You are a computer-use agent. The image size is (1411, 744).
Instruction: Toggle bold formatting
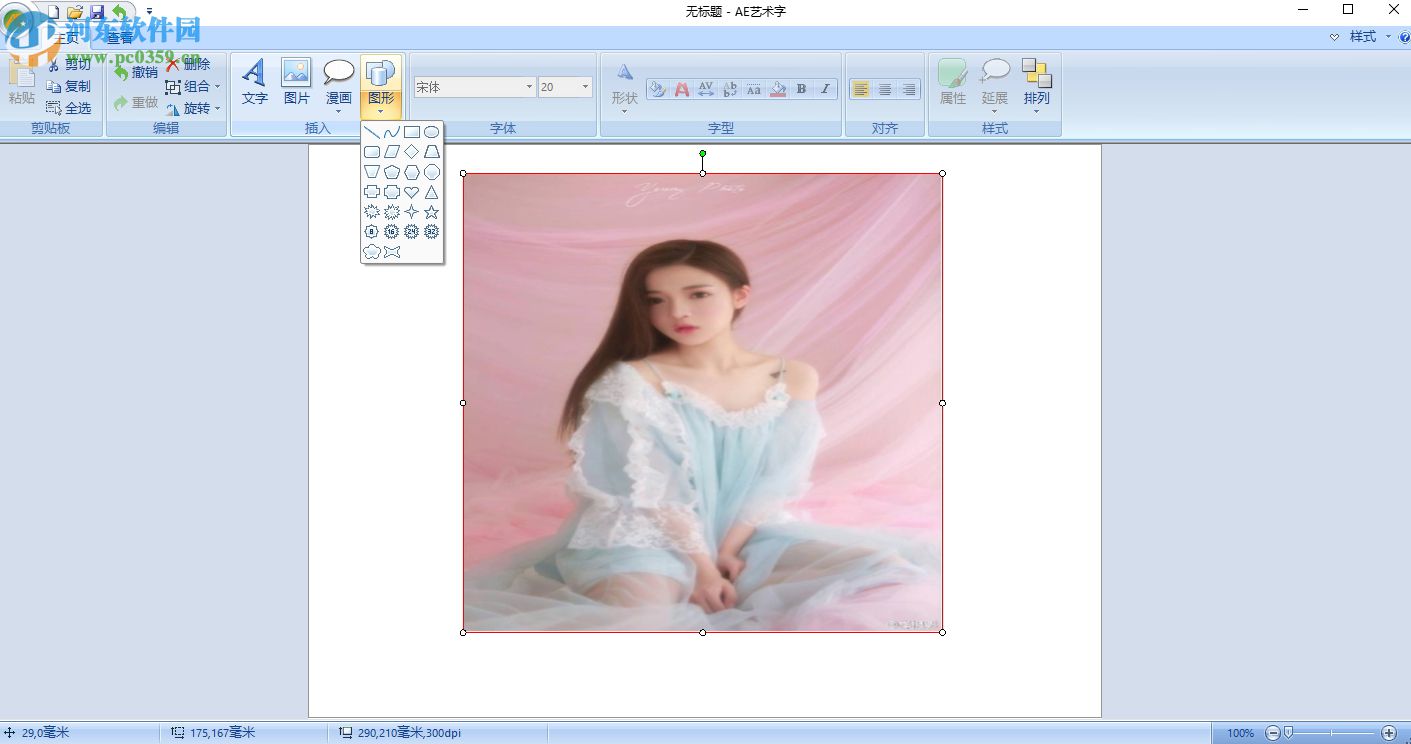[x=802, y=89]
